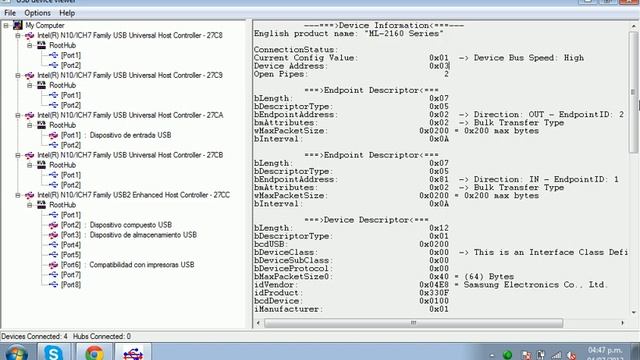Image resolution: width=640 pixels, height=360 pixels.
Task: Click the My Computer icon
Action: (x=18, y=25)
